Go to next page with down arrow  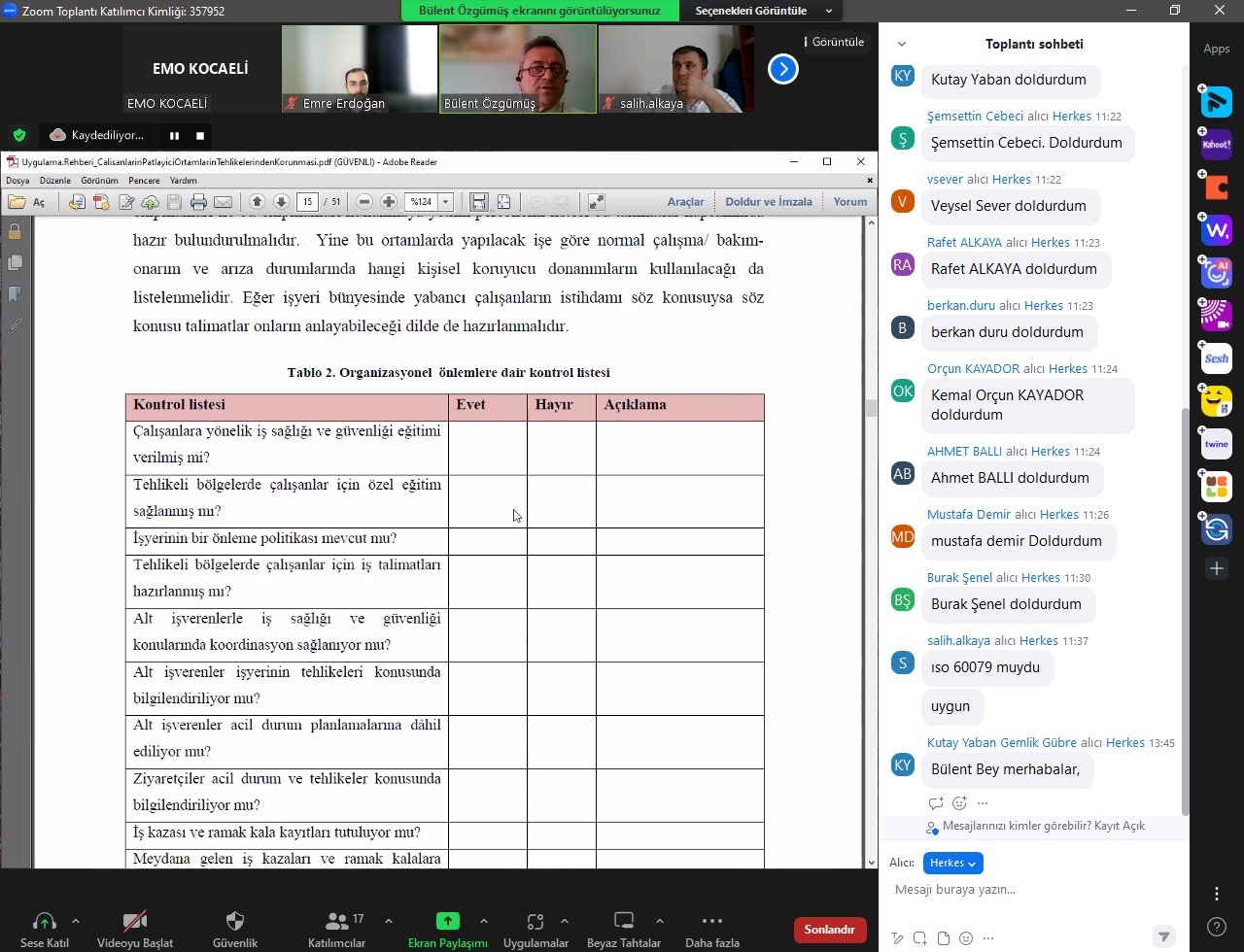281,202
